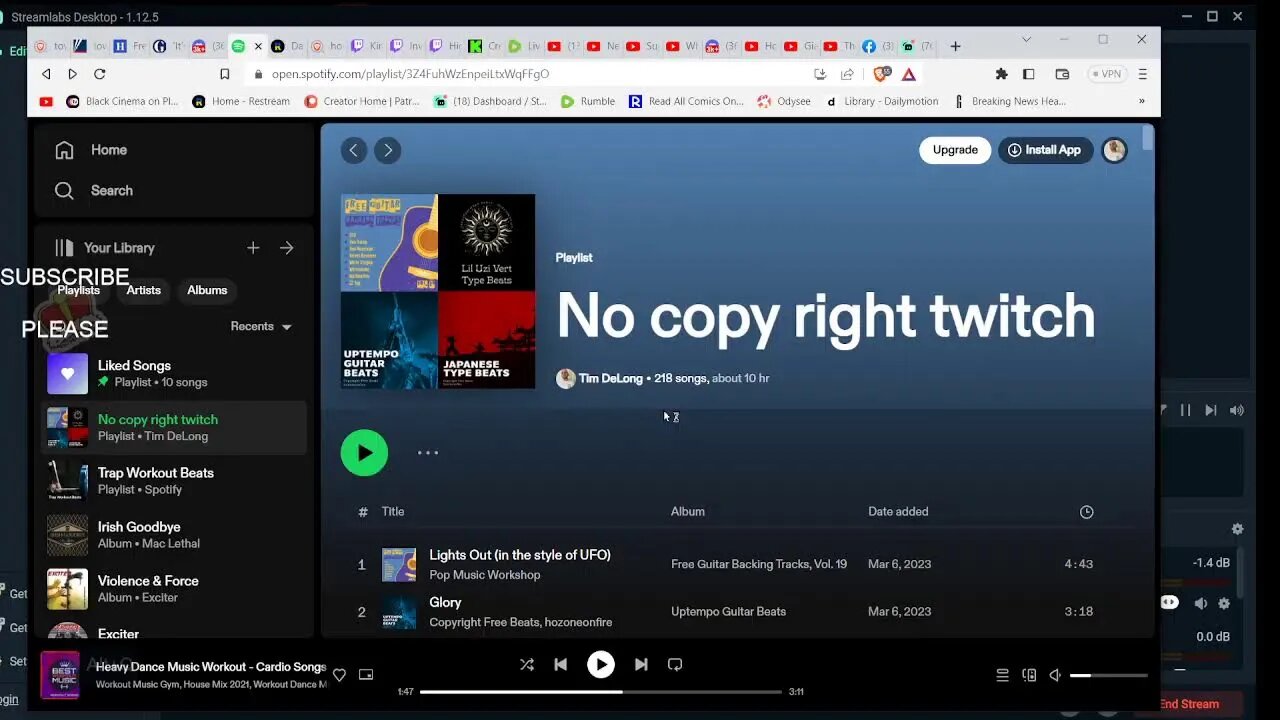Filter library by Artists
Screen dimensions: 1280x720
point(143,290)
